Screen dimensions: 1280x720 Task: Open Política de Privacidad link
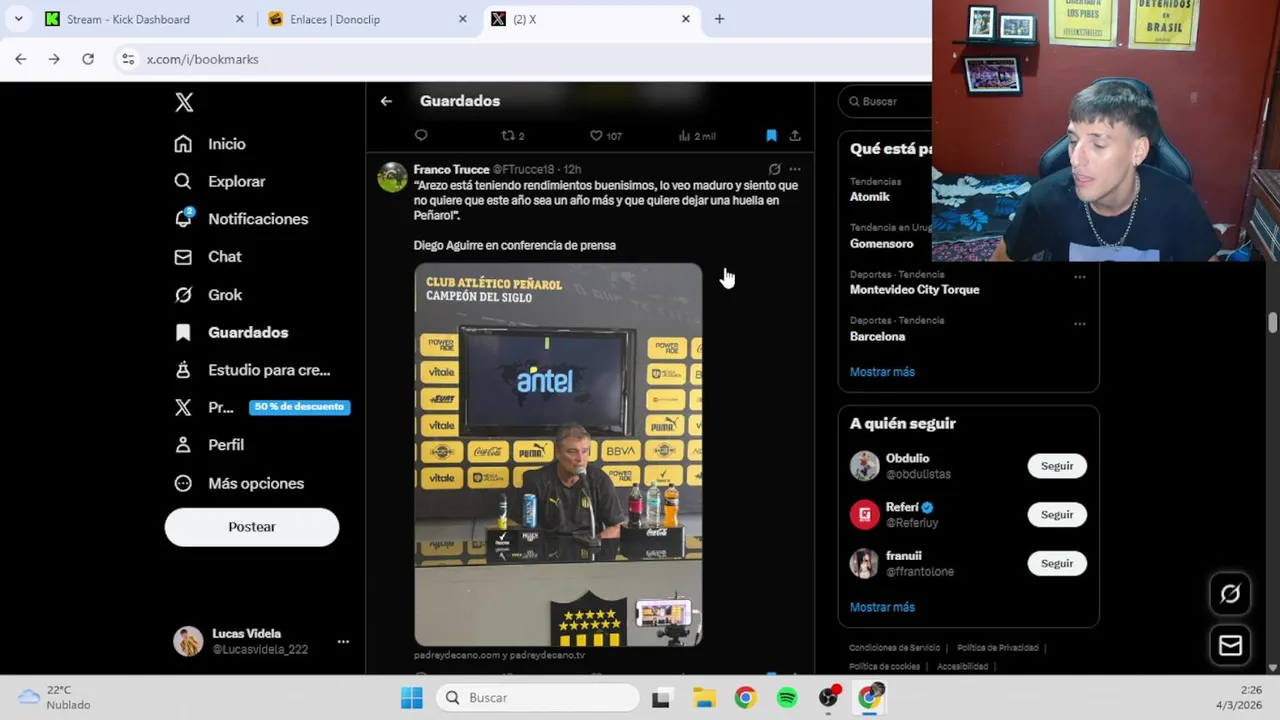pos(998,648)
